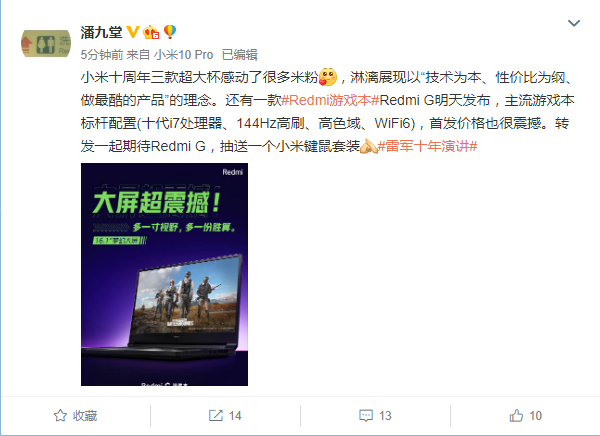The height and width of the screenshot is (436, 600).
Task: Click the crown membership level badge
Action: click(x=151, y=32)
